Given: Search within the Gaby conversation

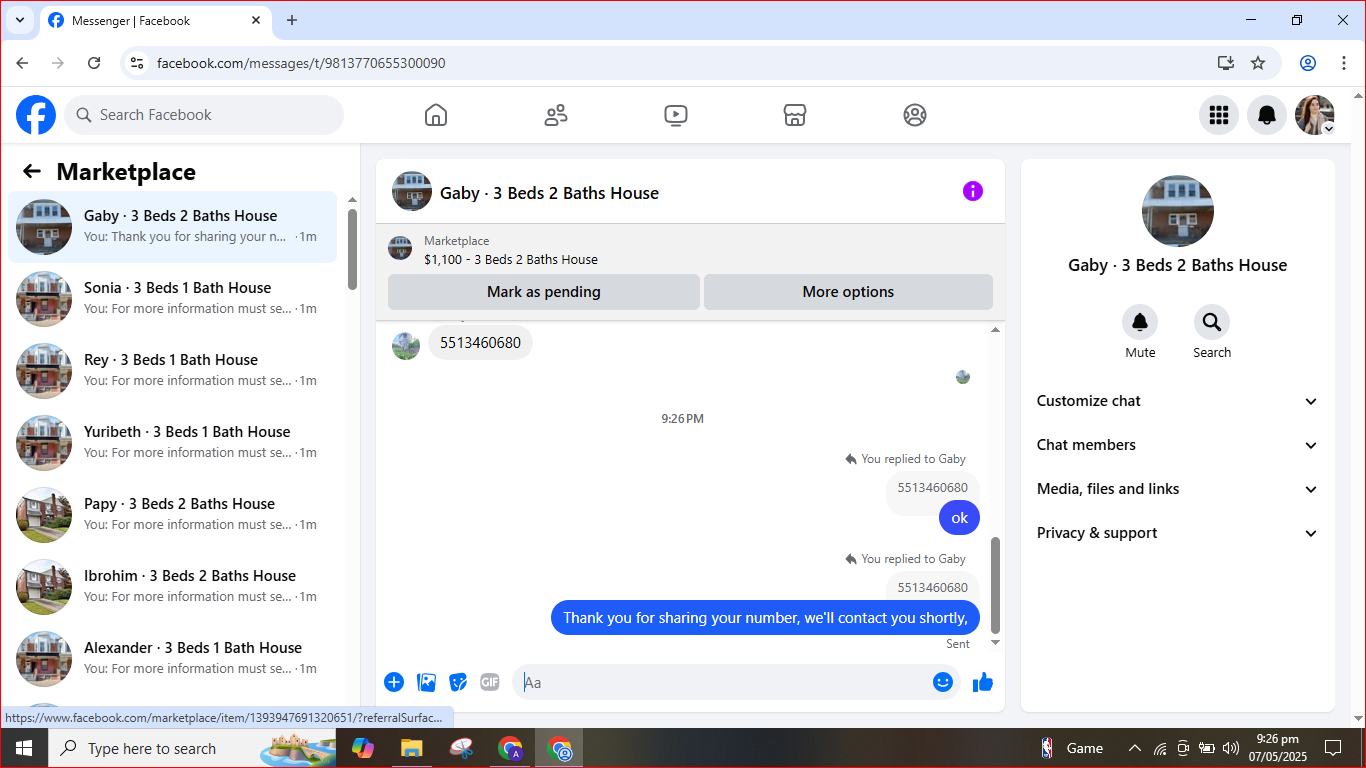Looking at the screenshot, I should coord(1212,322).
